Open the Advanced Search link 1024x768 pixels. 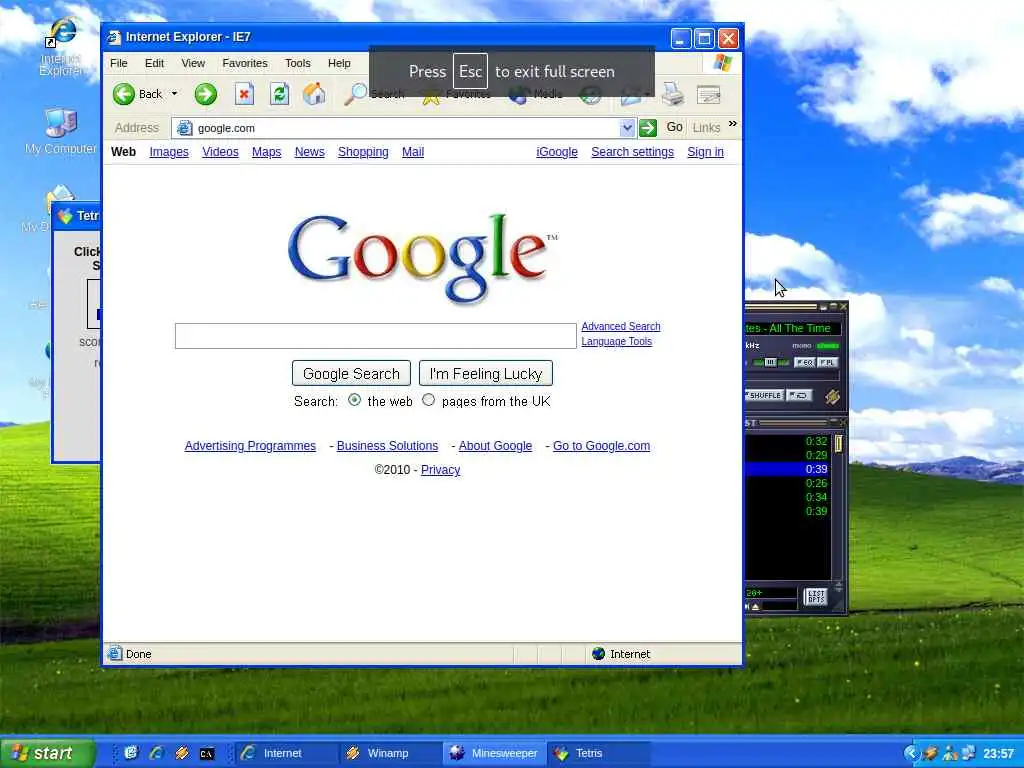(x=621, y=327)
